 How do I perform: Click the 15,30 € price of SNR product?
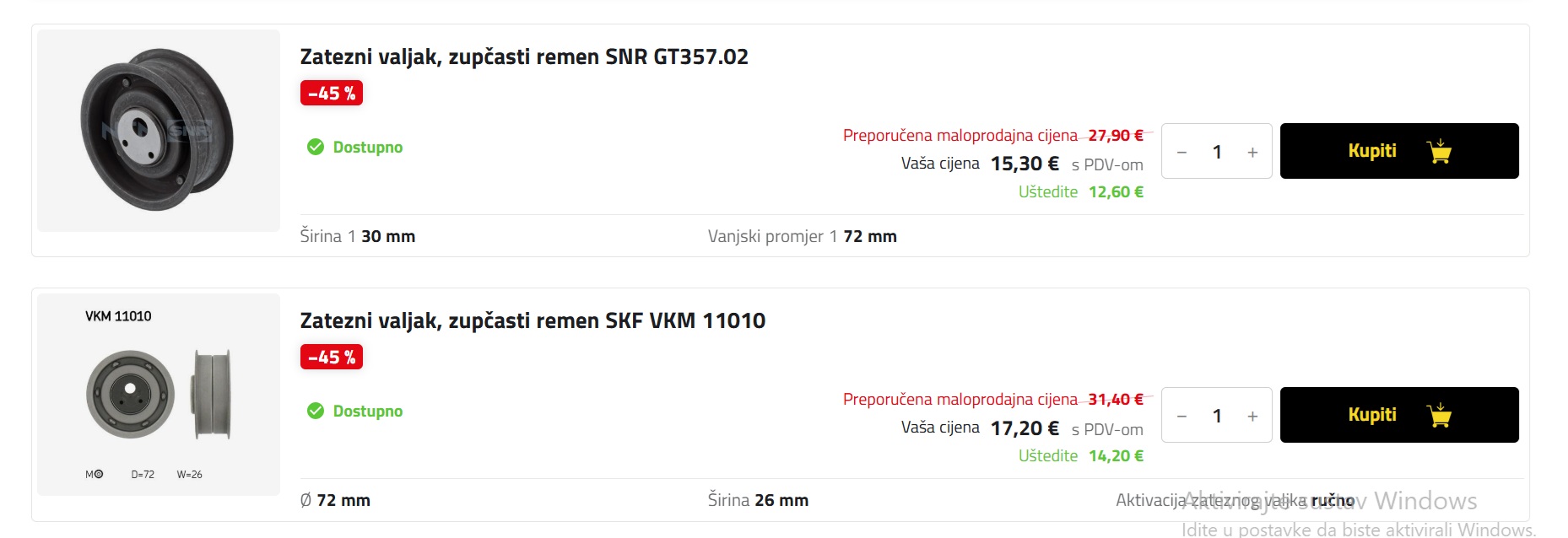[1025, 164]
